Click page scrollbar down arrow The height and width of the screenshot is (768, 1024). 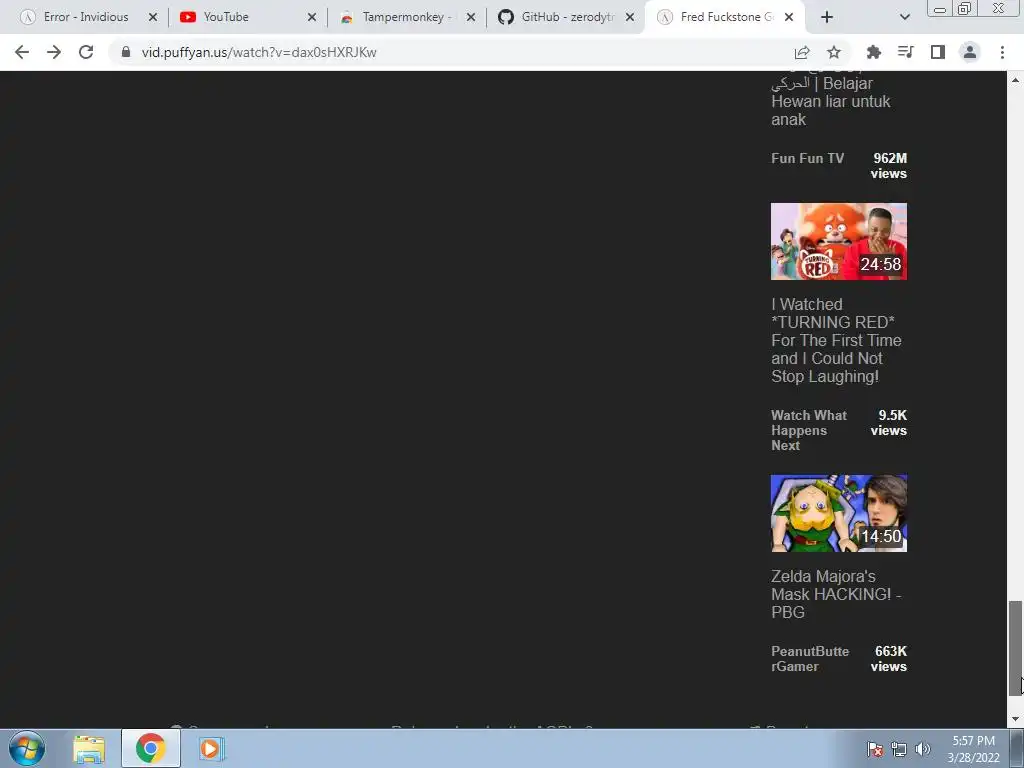(1015, 720)
